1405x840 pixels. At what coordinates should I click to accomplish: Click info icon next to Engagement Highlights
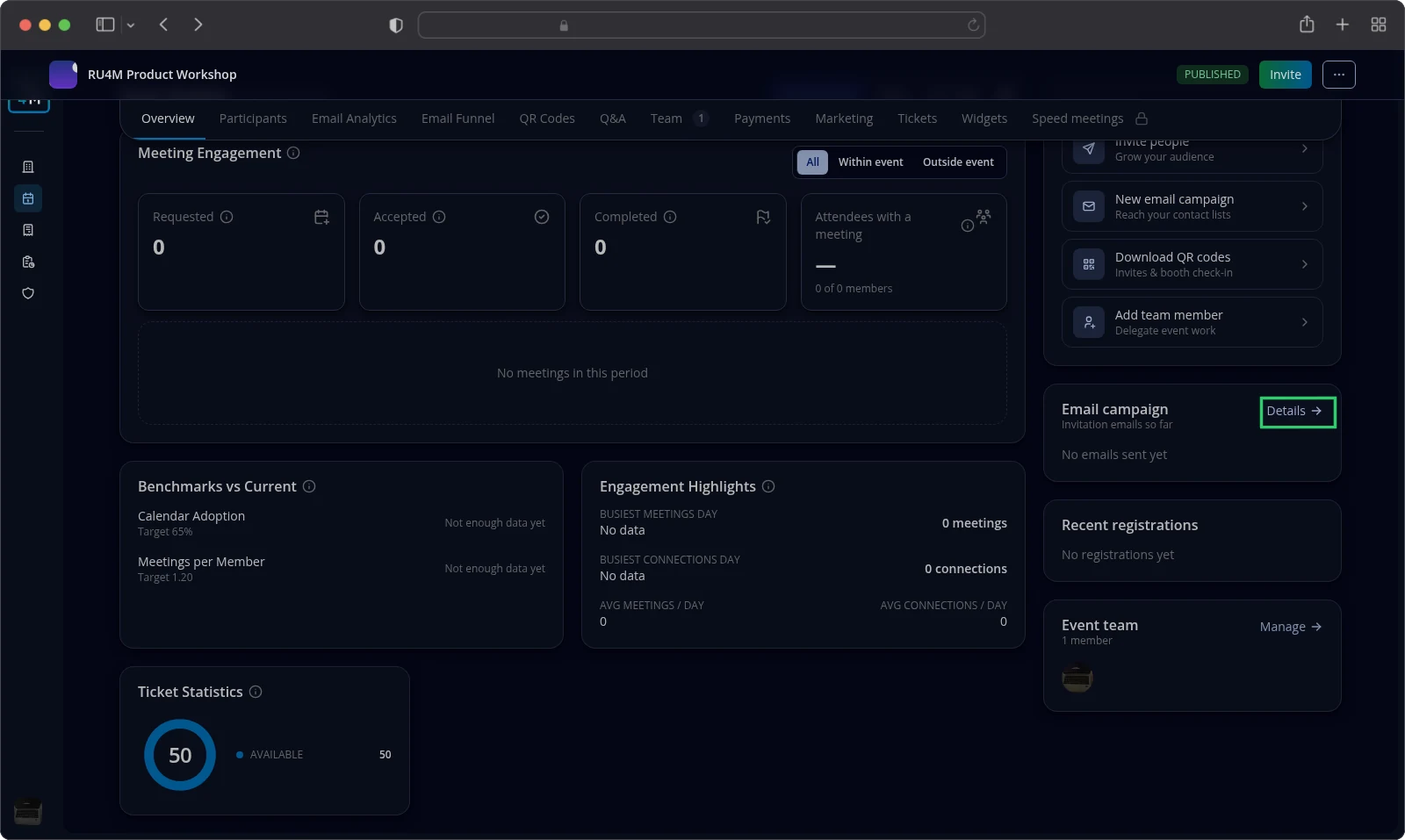768,486
